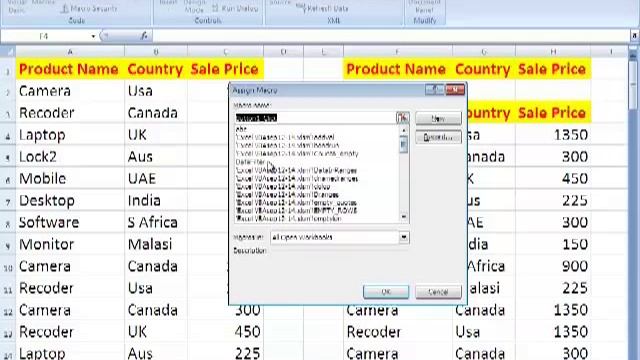640x360 pixels.
Task: Click cell G13 containing Usa
Action: pos(484,332)
